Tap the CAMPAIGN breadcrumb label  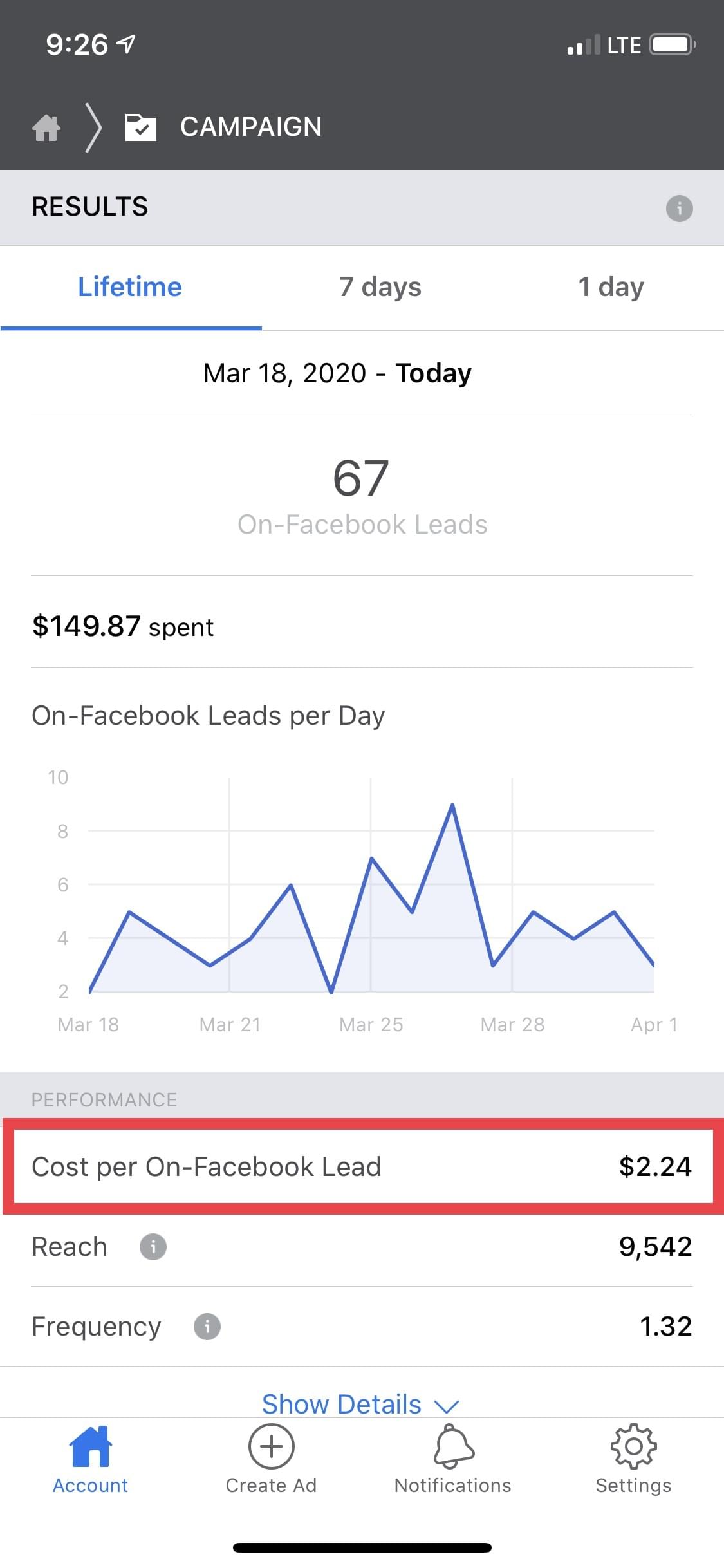251,127
